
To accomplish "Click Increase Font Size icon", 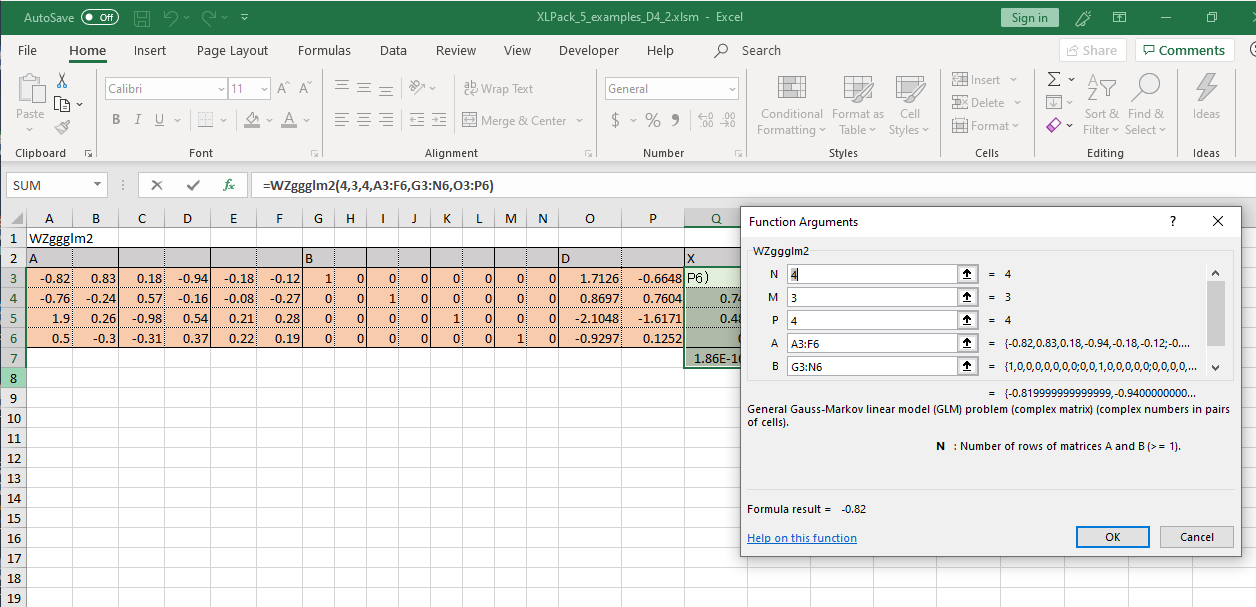I will pyautogui.click(x=283, y=89).
